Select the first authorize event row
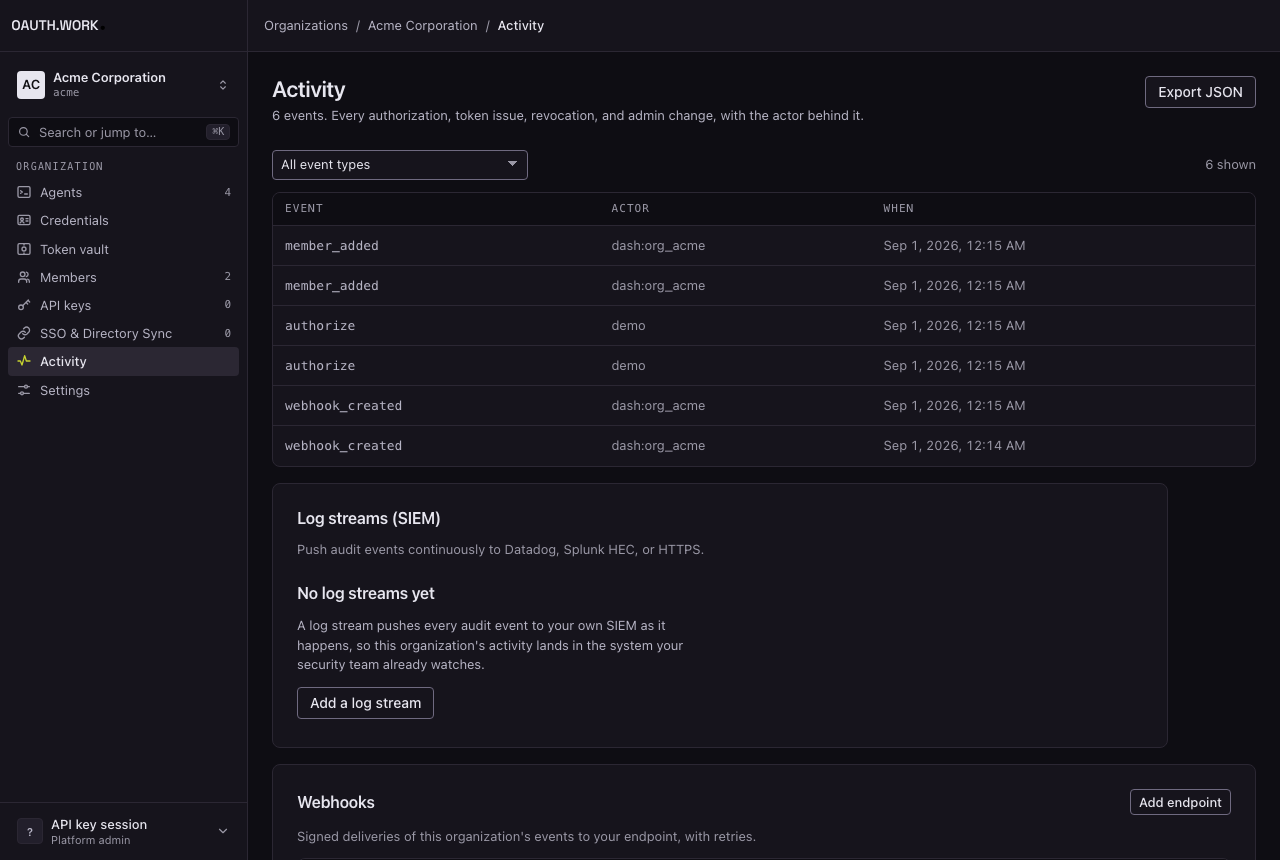This screenshot has height=860, width=1280. 764,325
